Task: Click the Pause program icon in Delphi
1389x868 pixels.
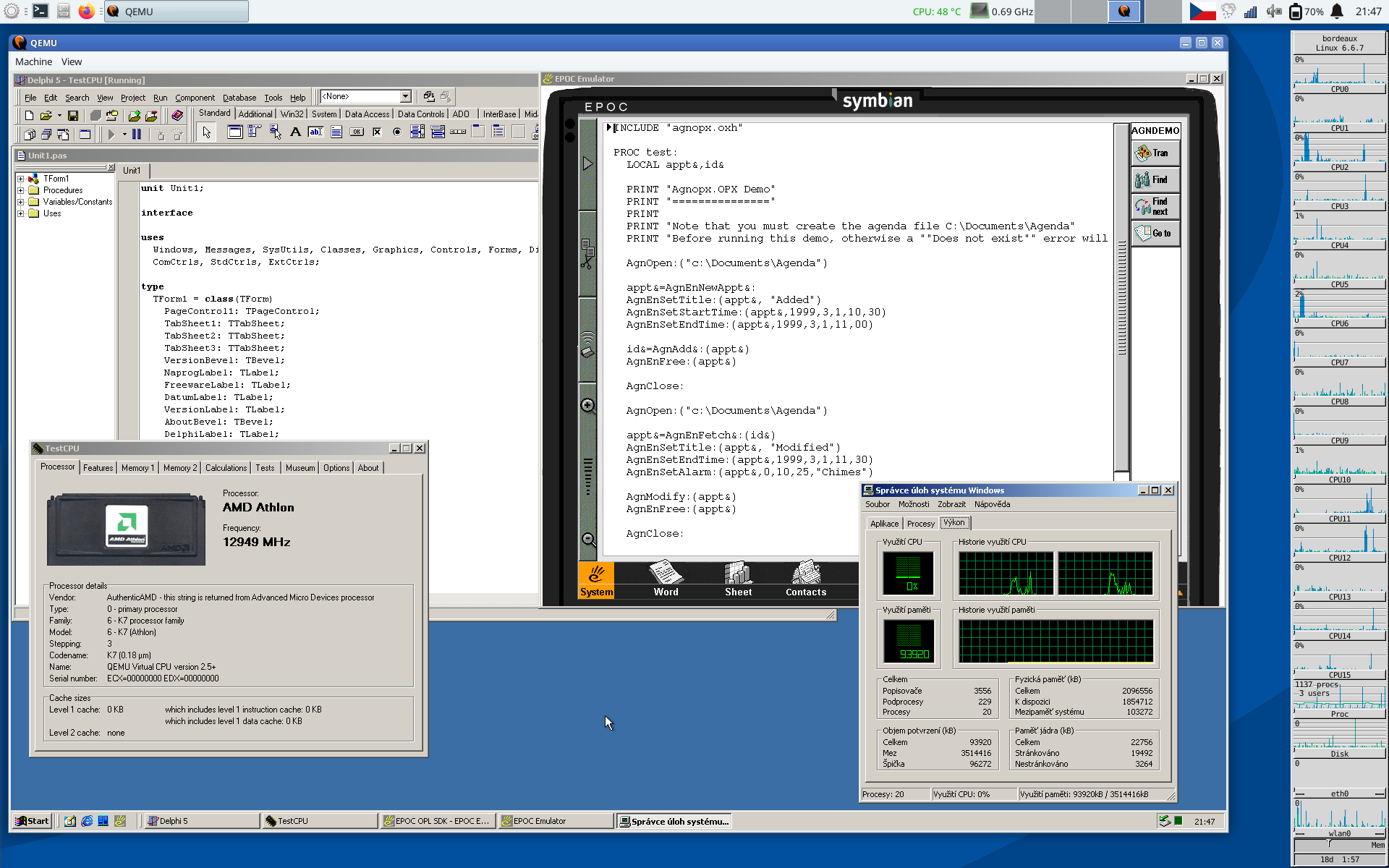Action: click(x=136, y=134)
